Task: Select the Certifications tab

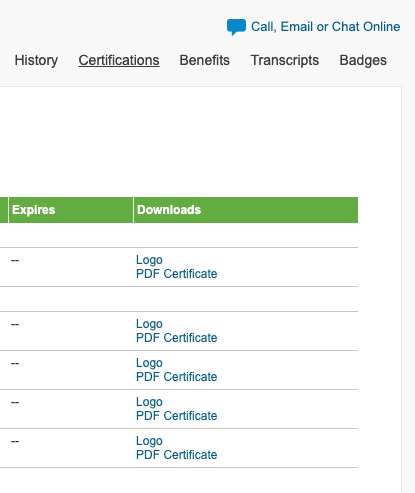Action: 119,60
